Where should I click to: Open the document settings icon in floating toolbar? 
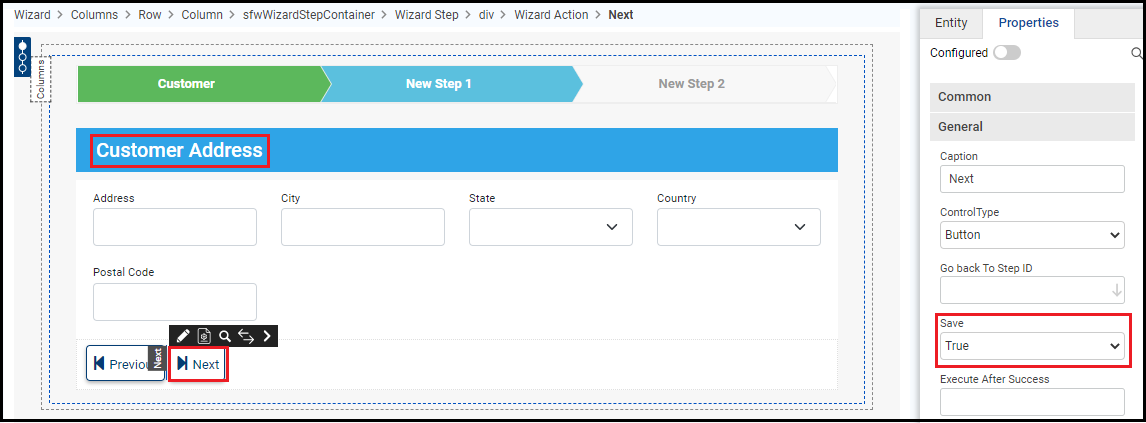click(x=204, y=336)
